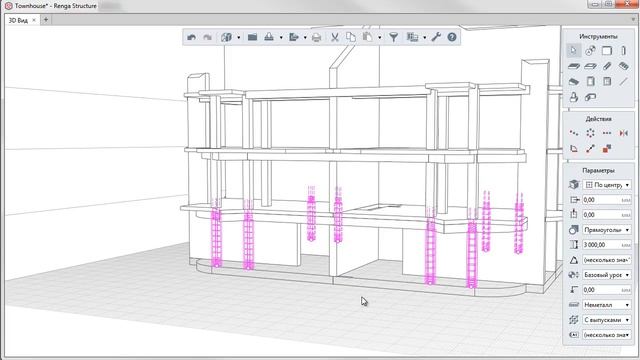Click the Move action icon in Действия
This screenshot has height=360, width=640.
pos(574,133)
